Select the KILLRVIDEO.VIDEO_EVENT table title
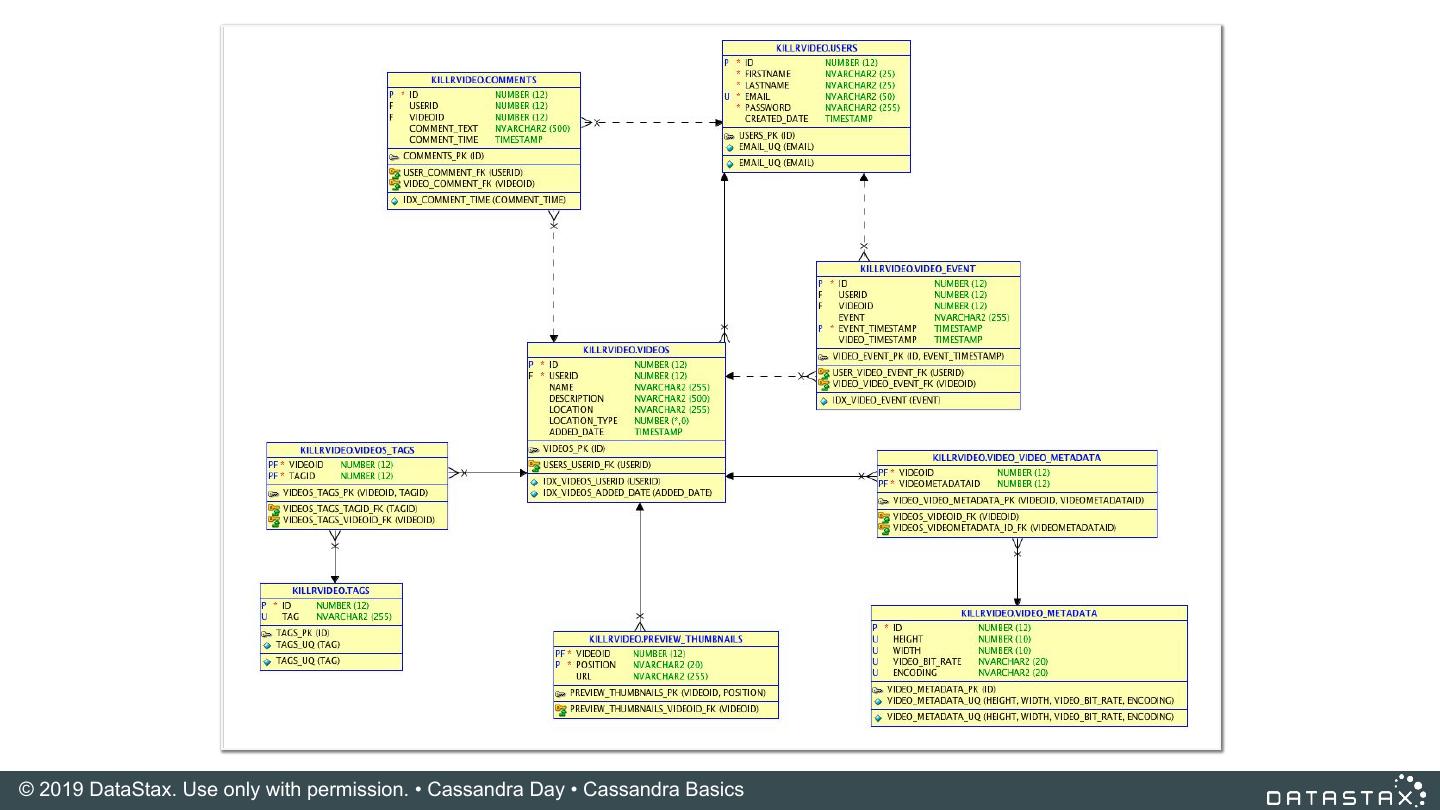The height and width of the screenshot is (810, 1440). pyautogui.click(x=917, y=269)
